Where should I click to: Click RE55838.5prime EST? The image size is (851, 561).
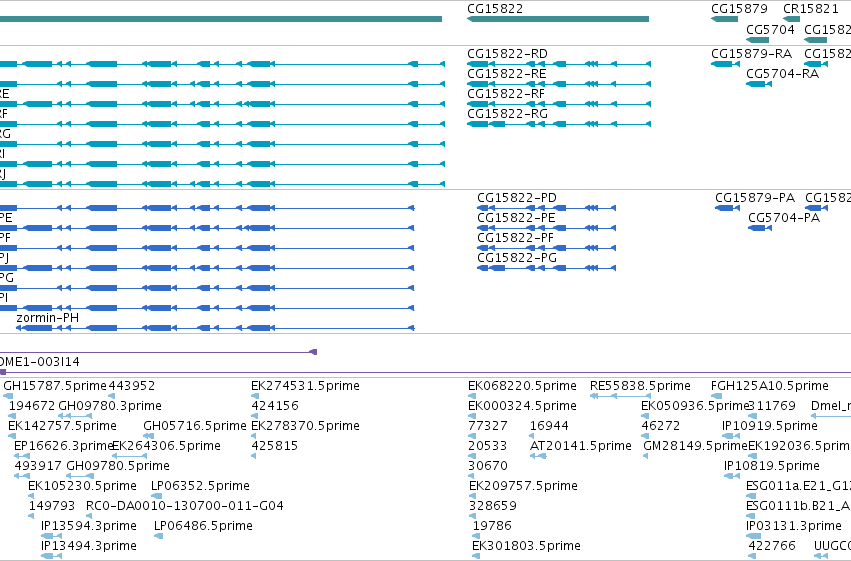[x=620, y=396]
